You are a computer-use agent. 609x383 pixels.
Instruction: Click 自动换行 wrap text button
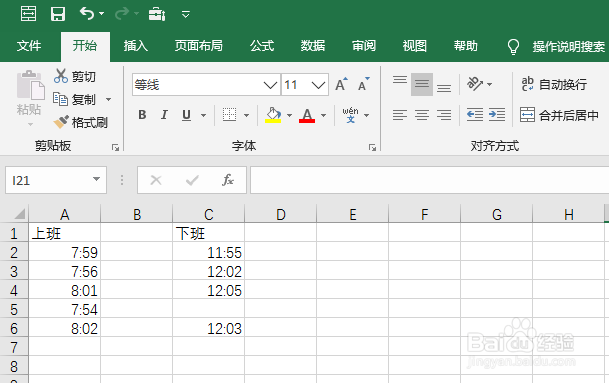click(554, 84)
